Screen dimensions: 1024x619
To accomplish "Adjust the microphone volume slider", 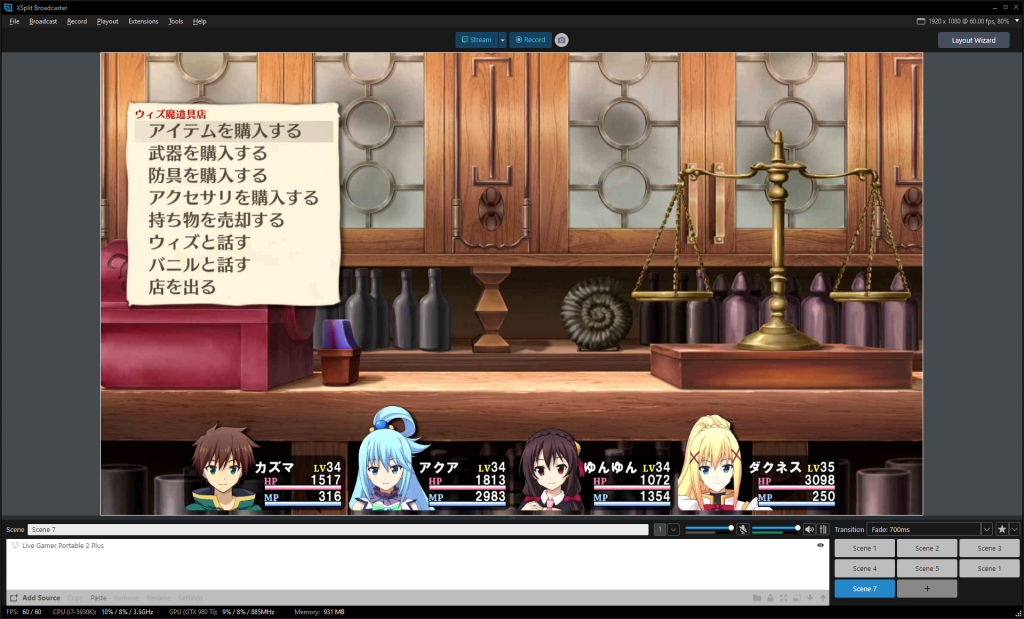I will point(709,528).
